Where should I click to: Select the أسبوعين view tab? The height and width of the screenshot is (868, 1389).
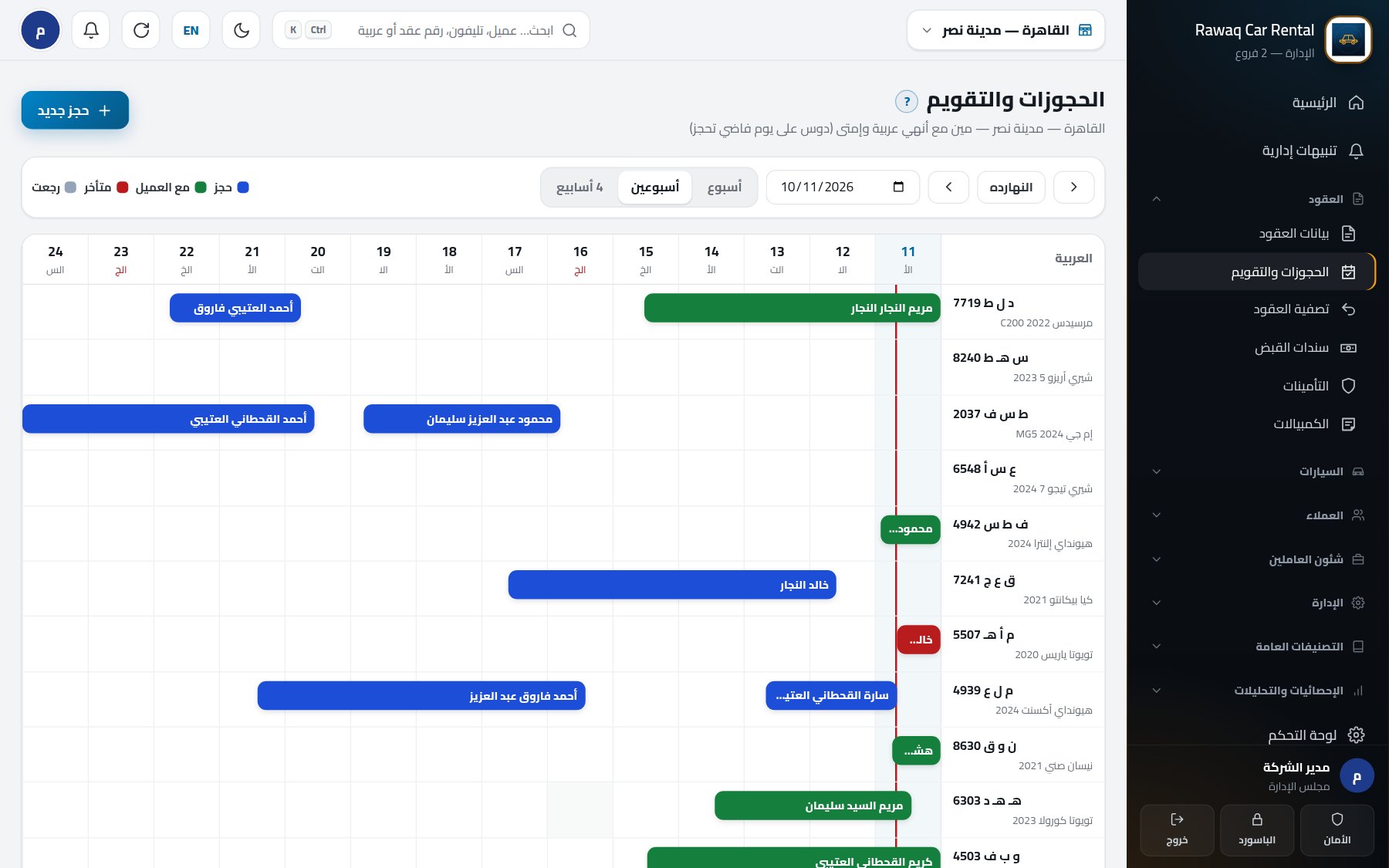pyautogui.click(x=655, y=187)
